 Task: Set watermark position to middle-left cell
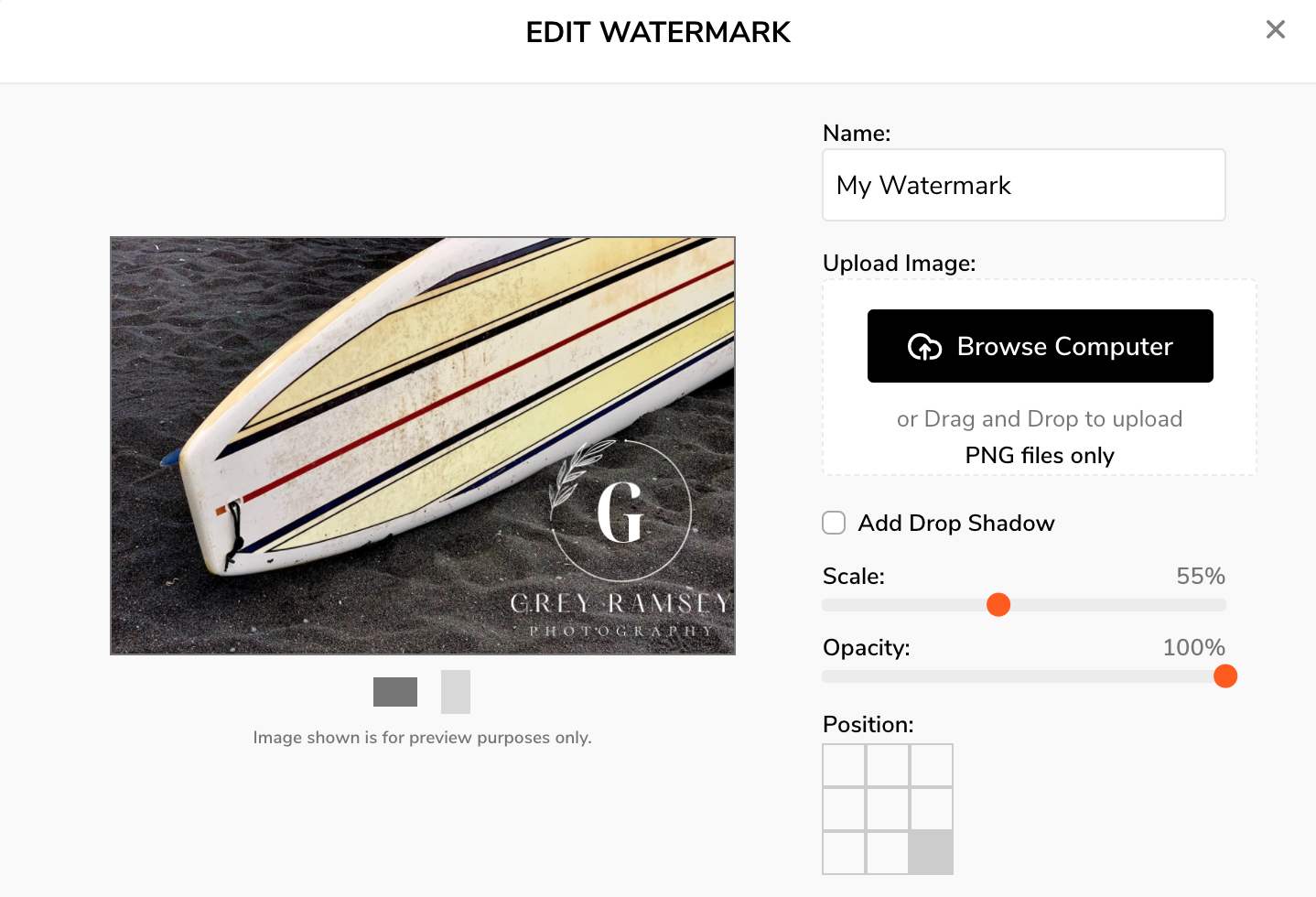(844, 809)
